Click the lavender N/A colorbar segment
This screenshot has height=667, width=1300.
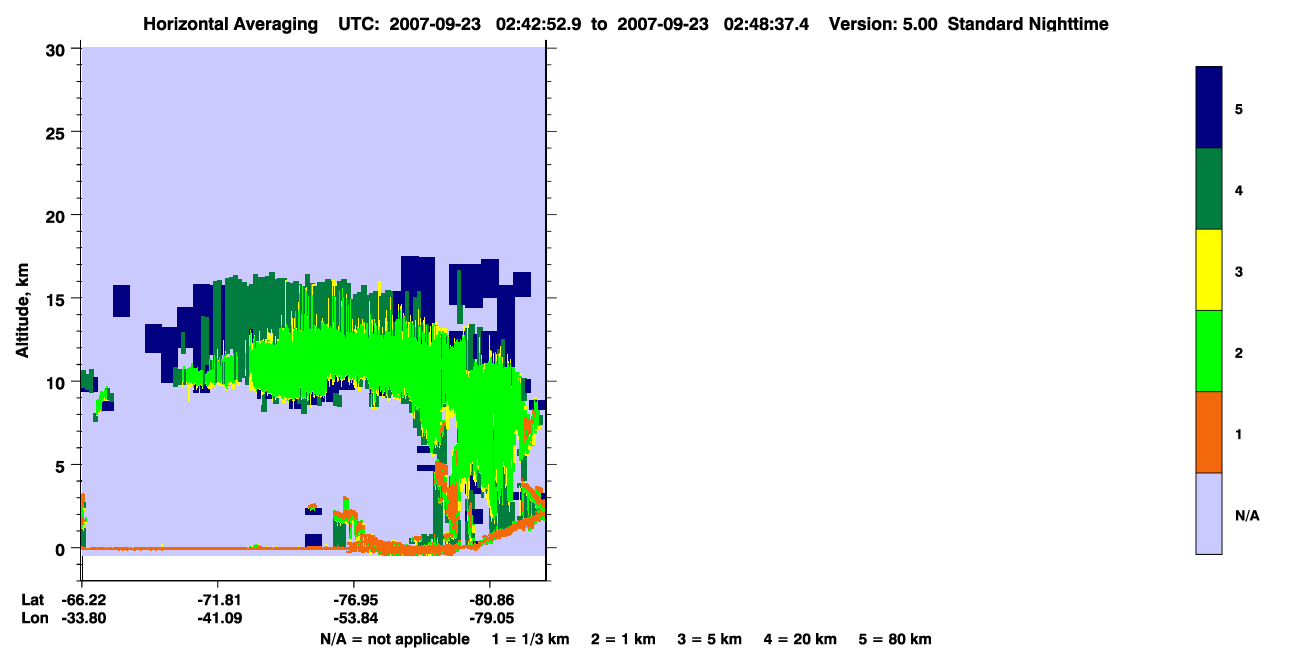click(x=1209, y=513)
